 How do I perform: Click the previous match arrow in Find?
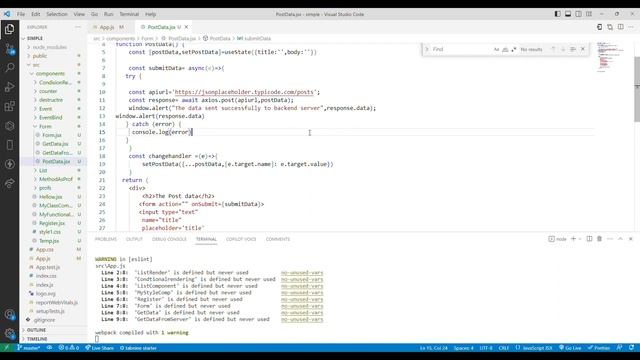pyautogui.click(x=553, y=49)
